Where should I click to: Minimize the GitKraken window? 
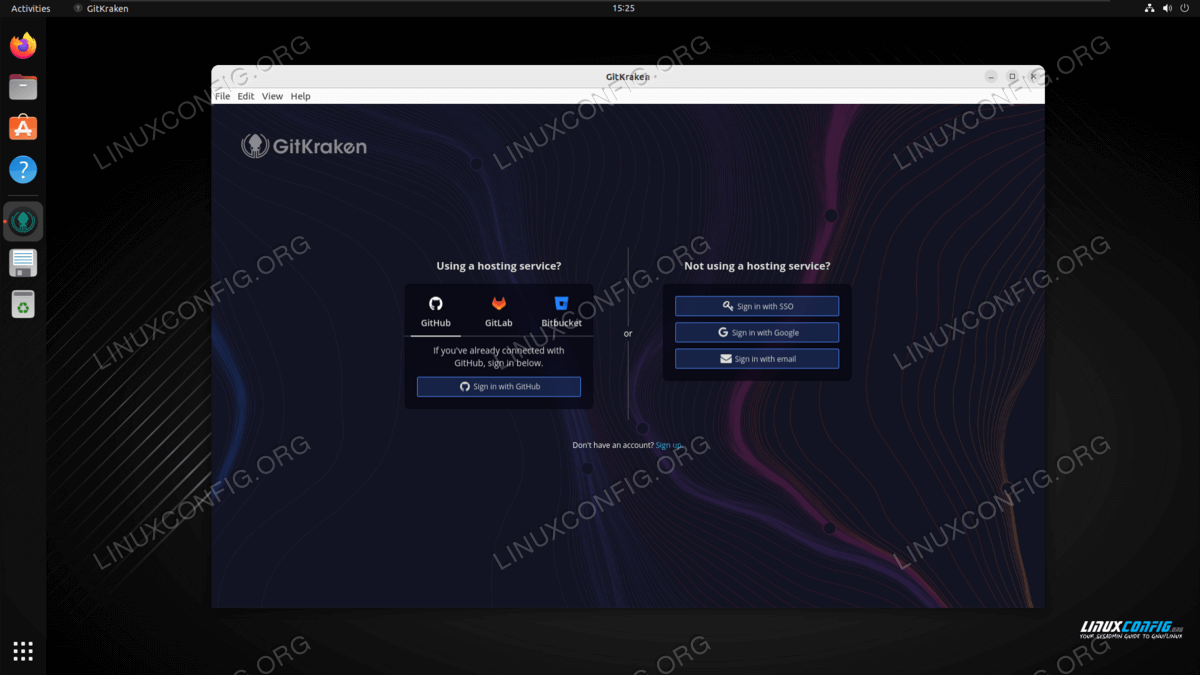(x=990, y=77)
